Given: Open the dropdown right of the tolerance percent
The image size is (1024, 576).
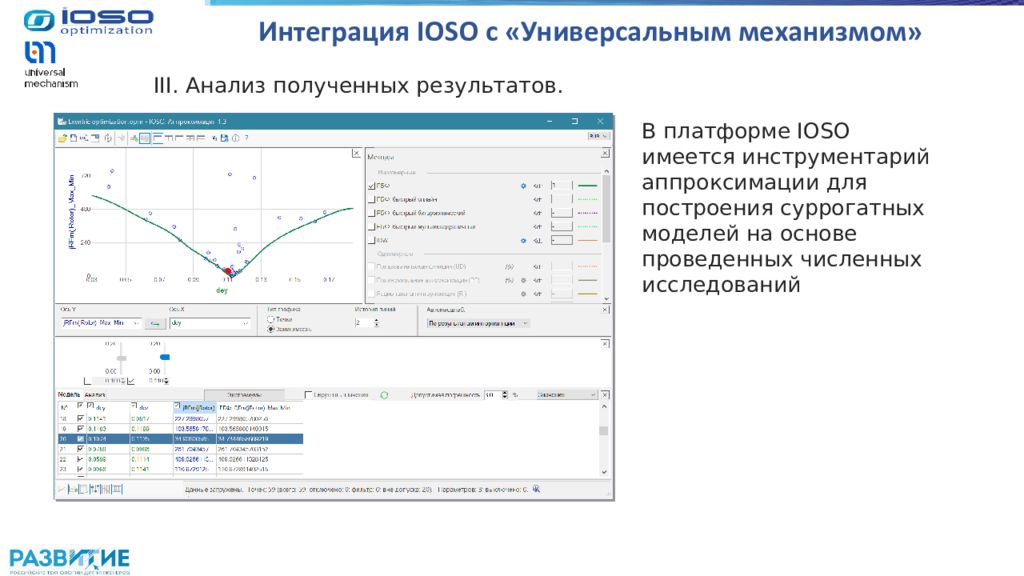Looking at the screenshot, I should point(566,395).
